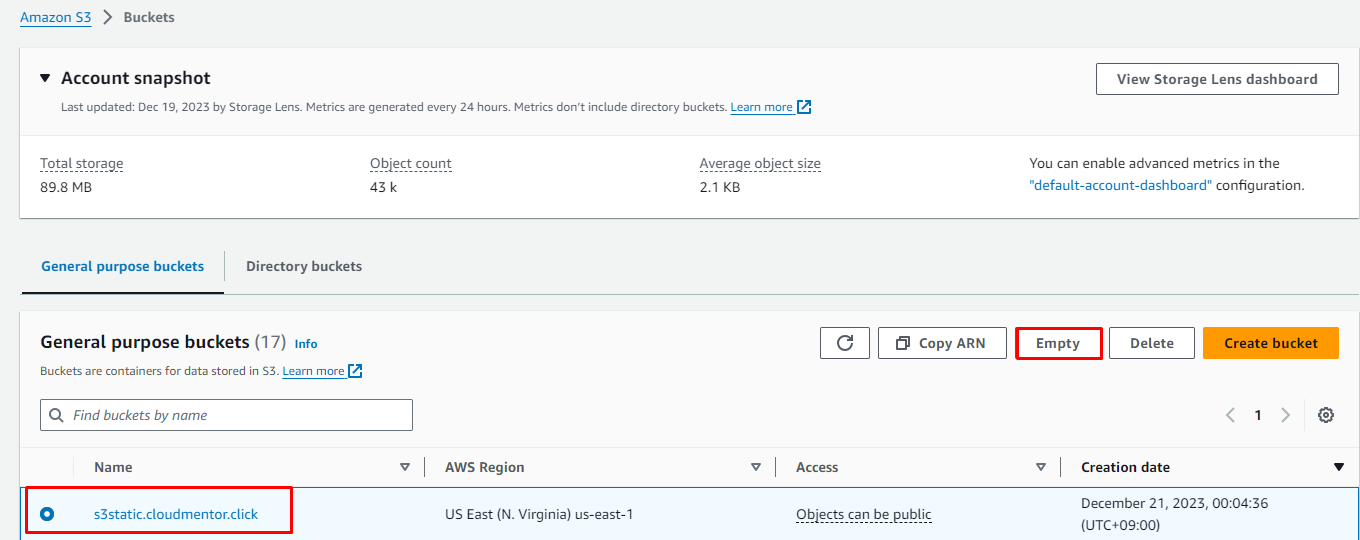Sort by Access column arrow
This screenshot has height=540, width=1360.
click(1041, 467)
